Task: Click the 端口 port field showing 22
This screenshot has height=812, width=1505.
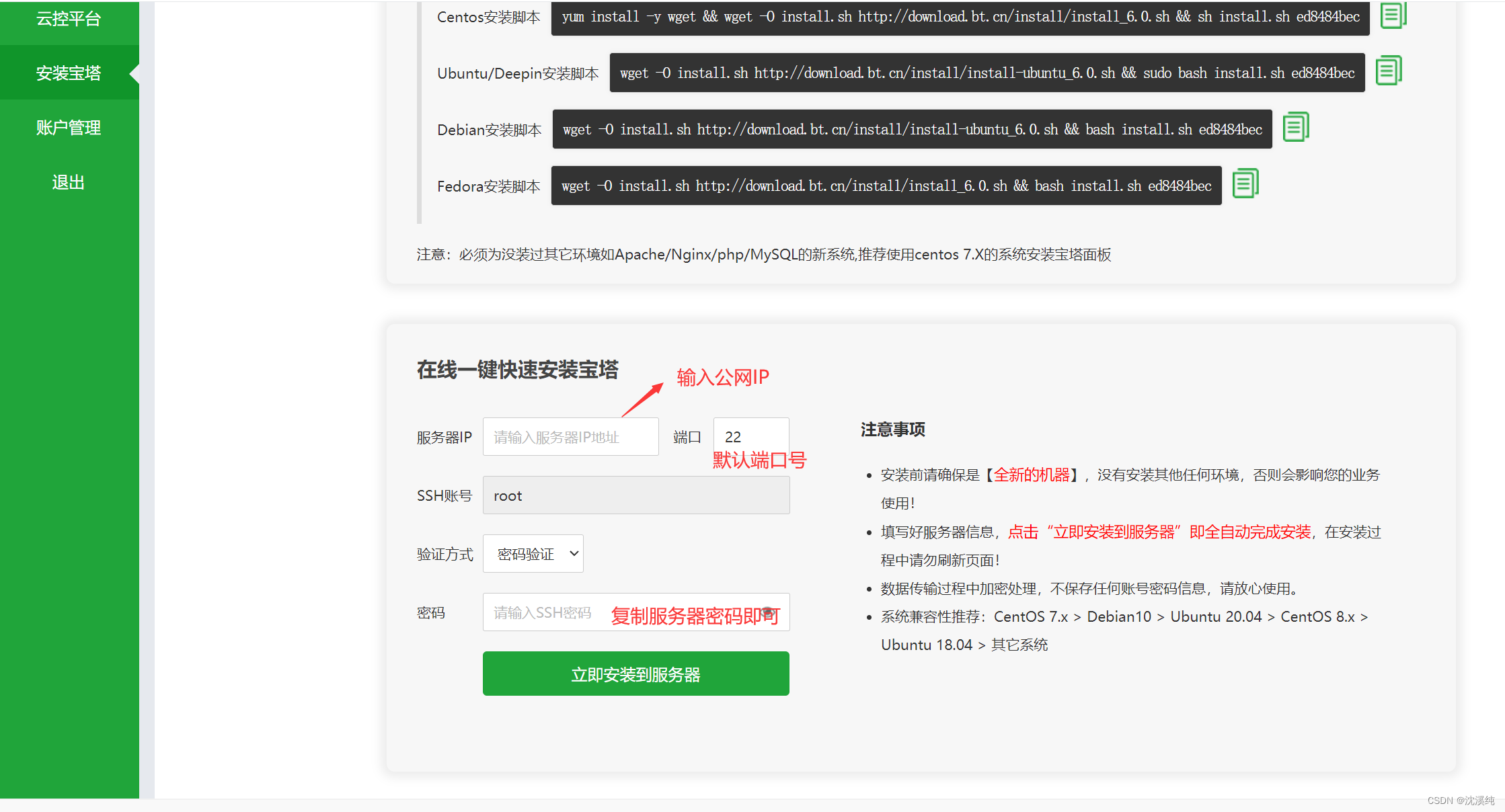Action: (x=750, y=437)
